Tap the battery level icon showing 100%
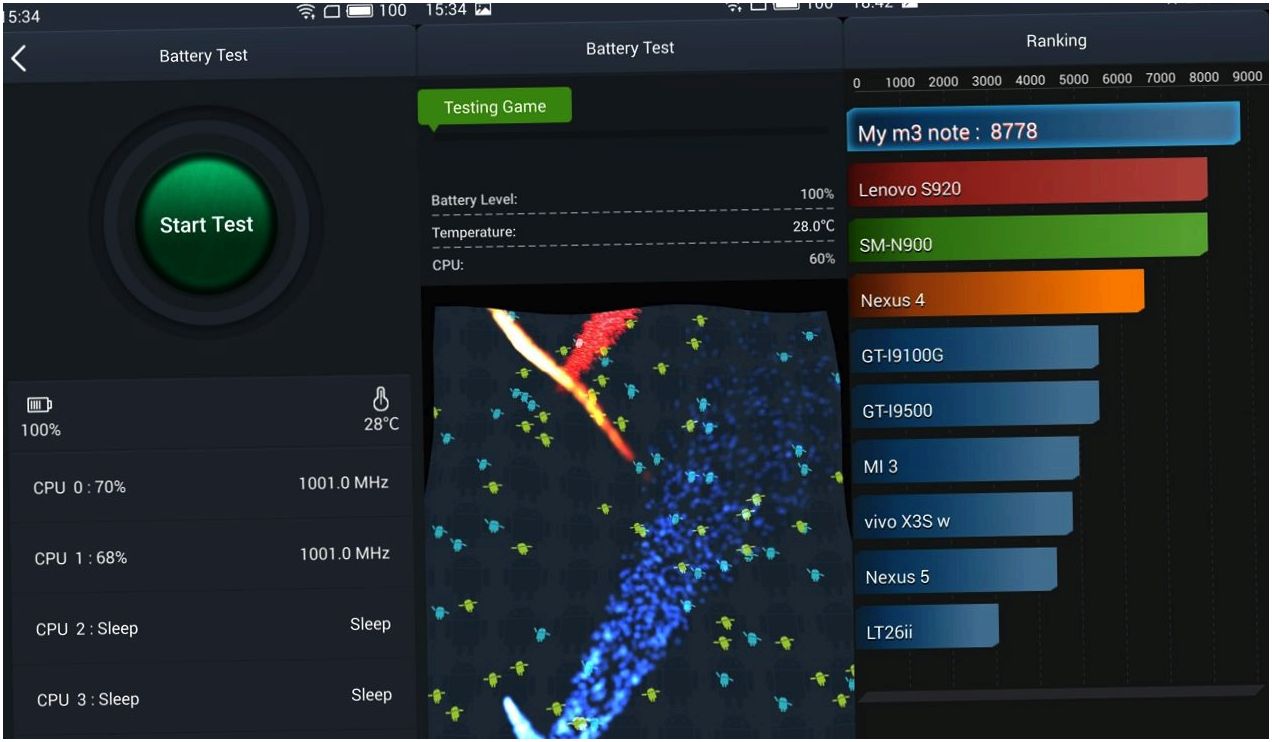Viewport: 1272px width, 742px height. (x=39, y=405)
